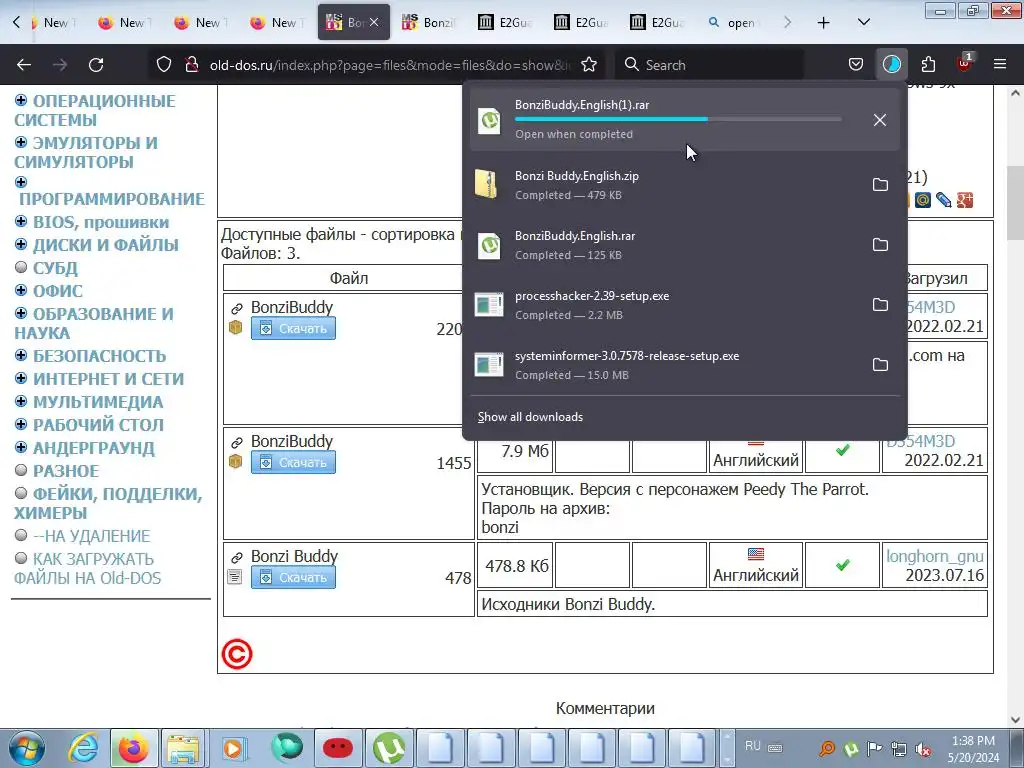Open Firefox from the taskbar
Screen dimensions: 1024x768
(x=133, y=748)
